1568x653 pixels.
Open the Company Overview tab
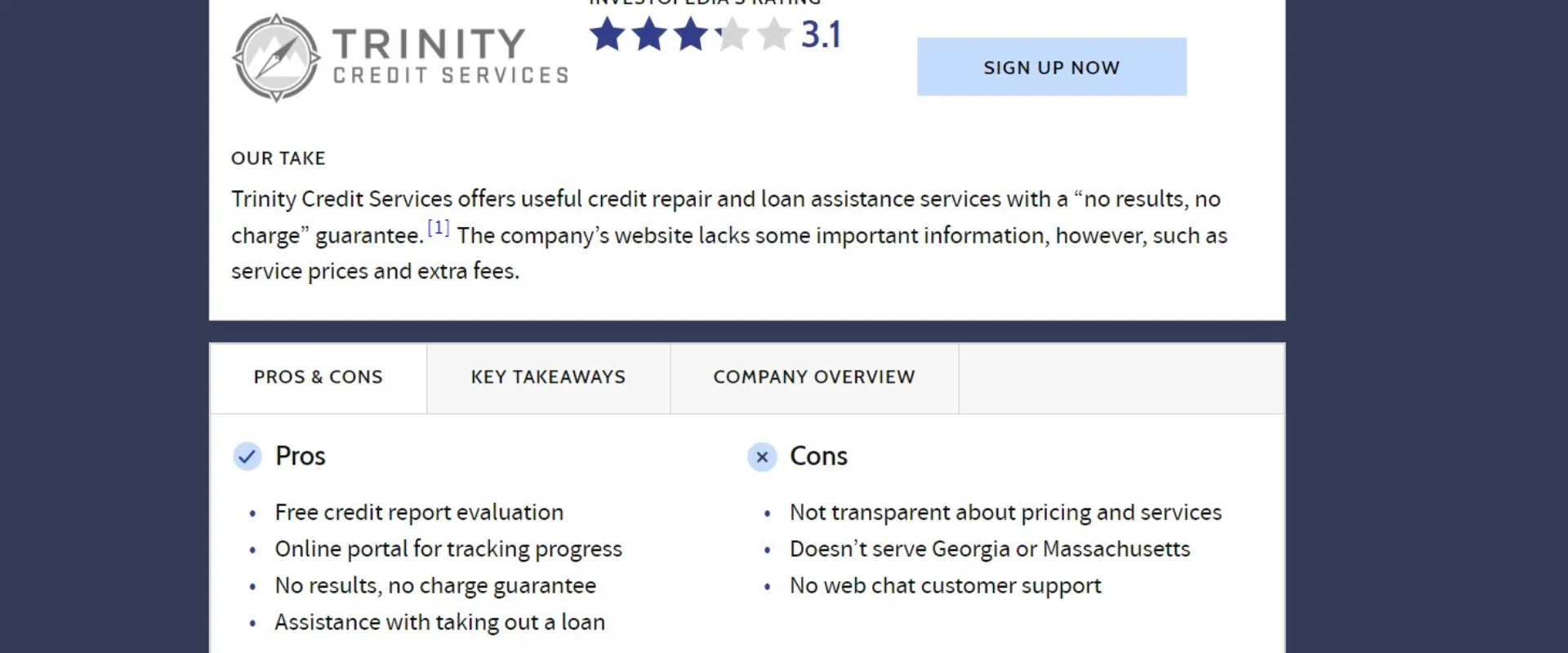(x=814, y=377)
